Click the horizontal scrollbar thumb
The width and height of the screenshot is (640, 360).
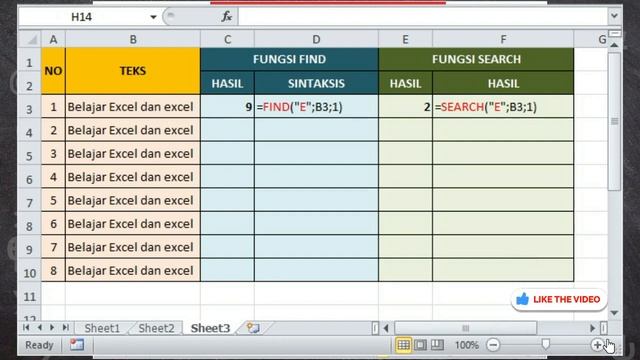click(x=465, y=328)
